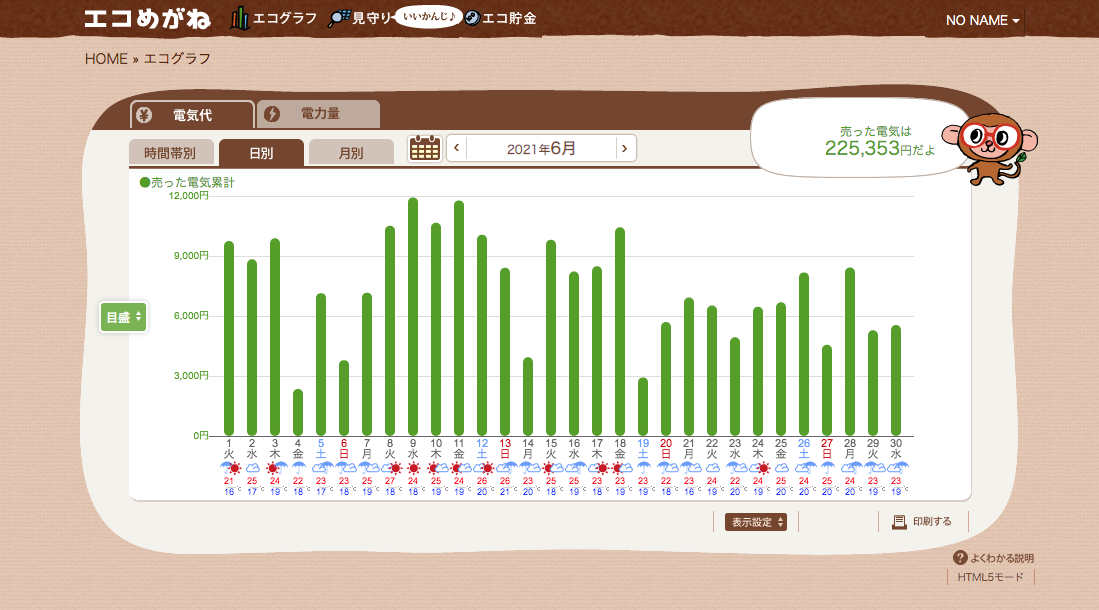Screen dimensions: 1099x610
Task: Click the day 13 日 date label
Action: (505, 449)
